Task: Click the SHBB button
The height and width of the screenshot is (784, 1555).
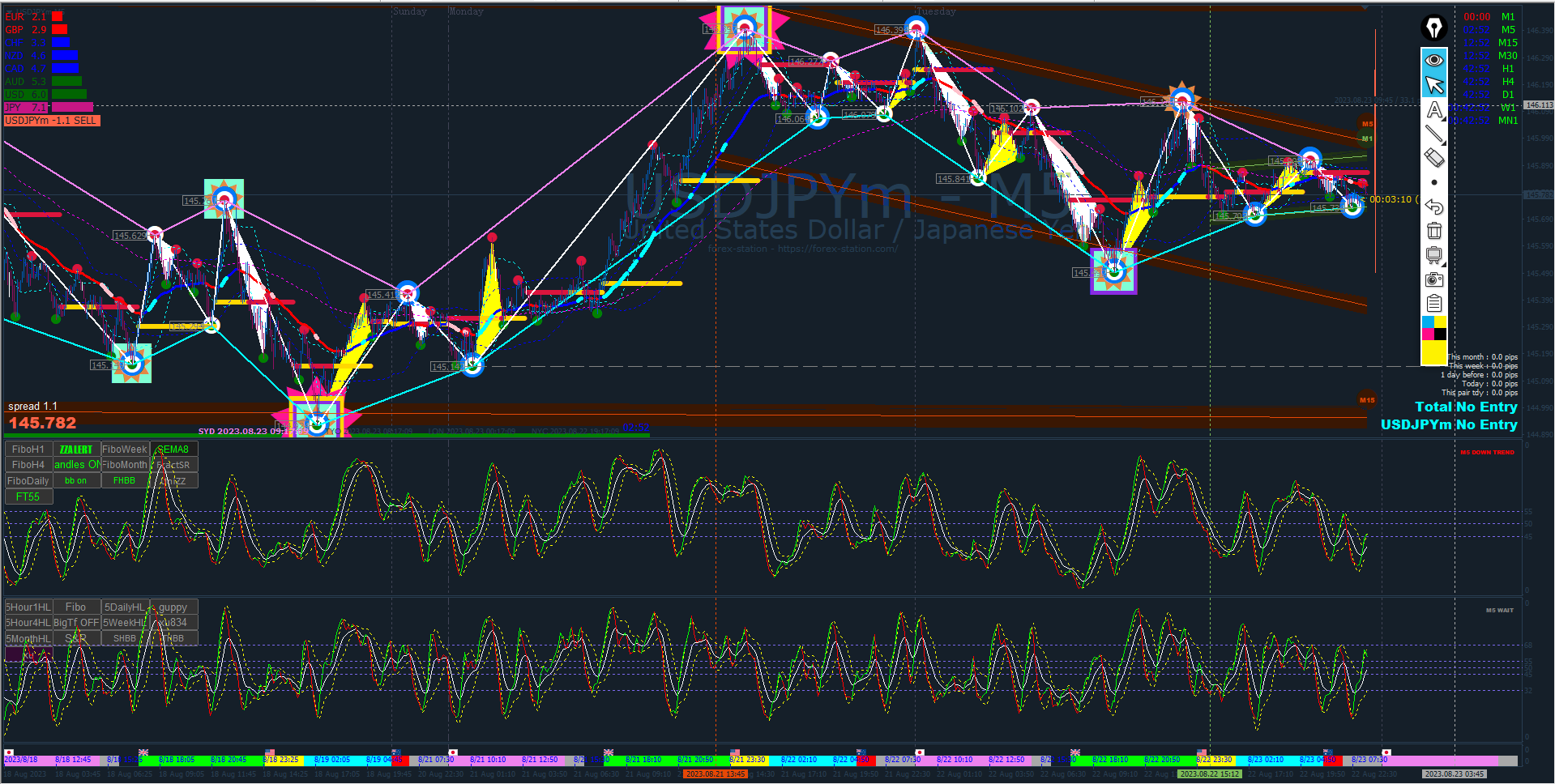Action: coord(125,639)
